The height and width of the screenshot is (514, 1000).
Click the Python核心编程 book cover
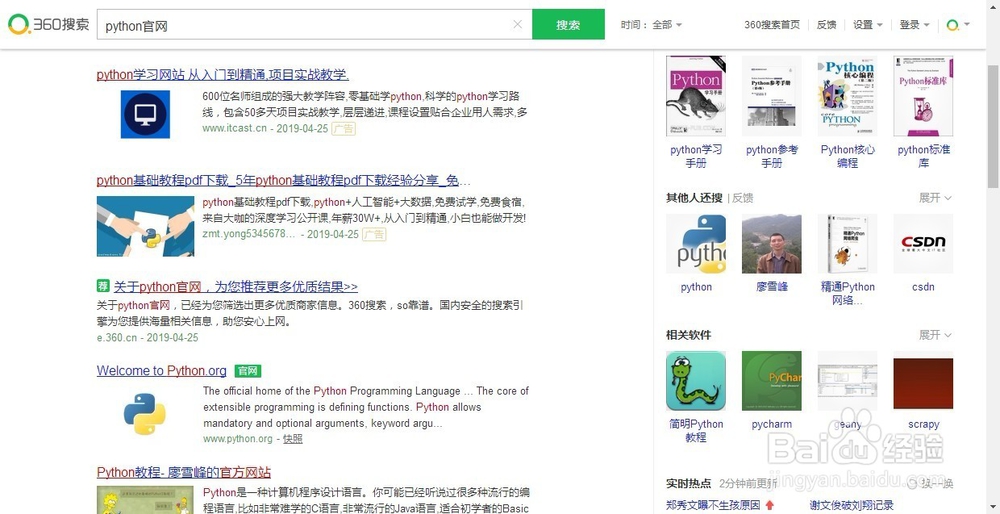tap(848, 96)
